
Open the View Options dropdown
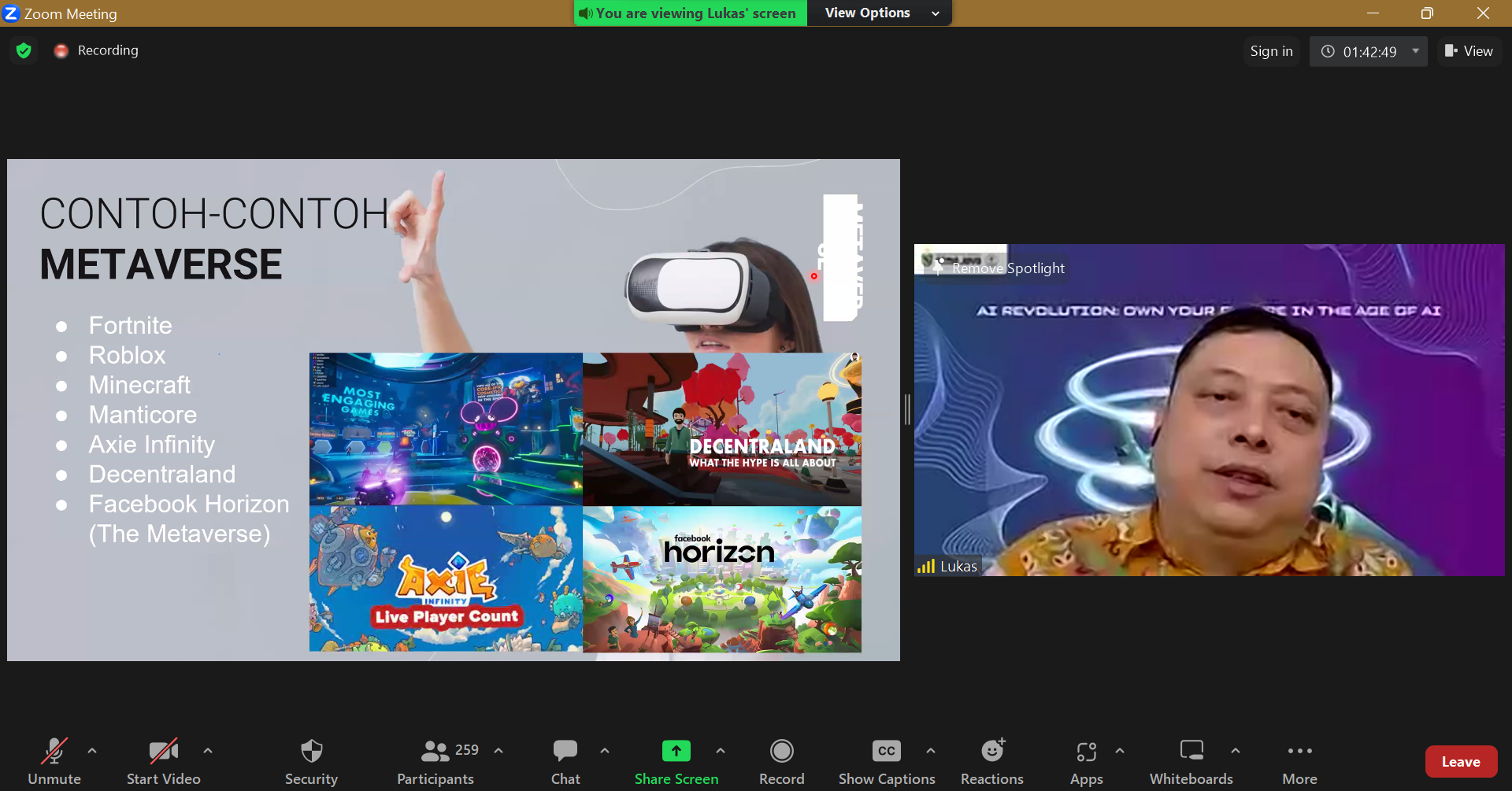click(x=881, y=13)
